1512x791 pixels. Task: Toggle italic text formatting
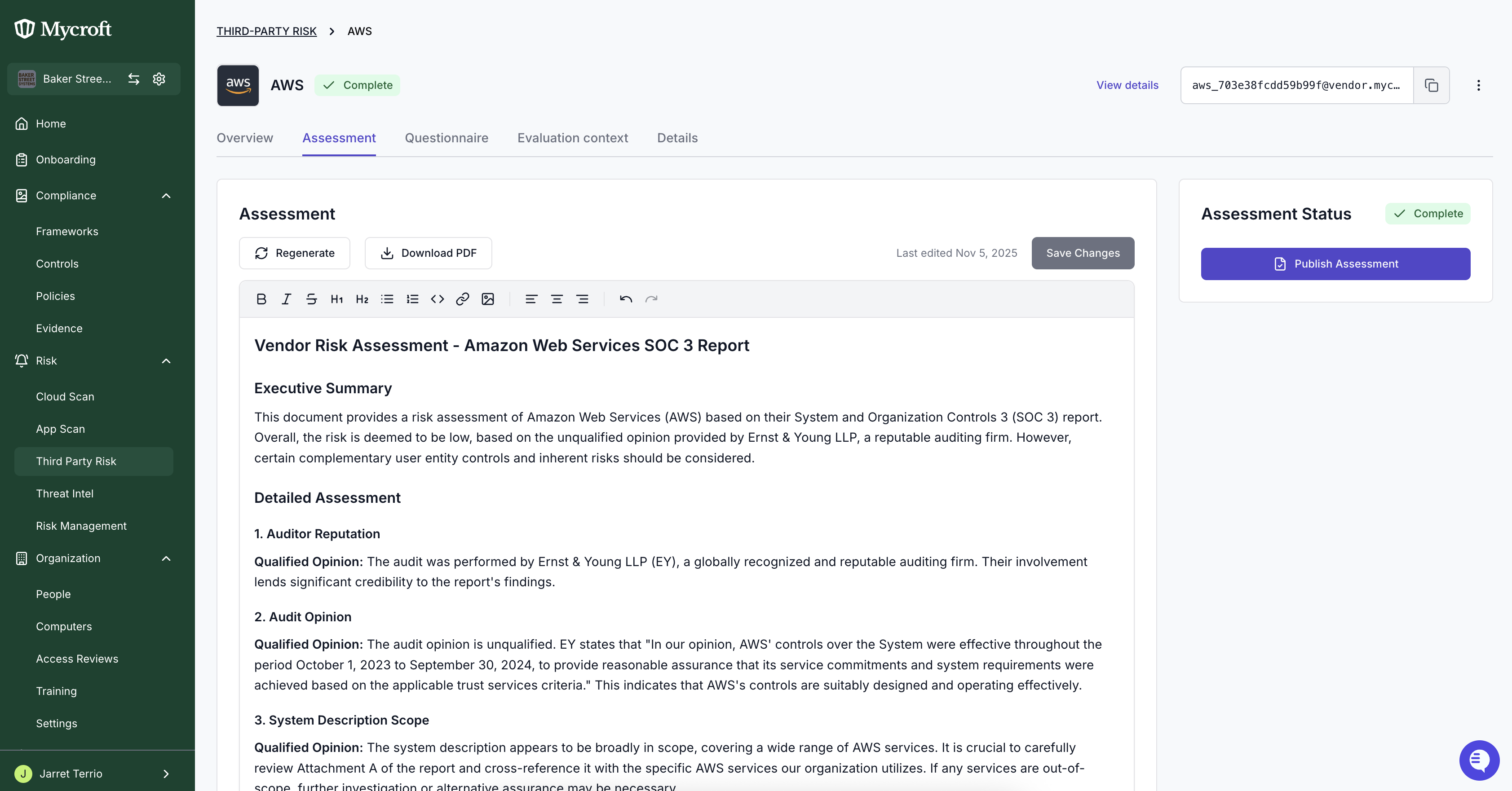(287, 299)
